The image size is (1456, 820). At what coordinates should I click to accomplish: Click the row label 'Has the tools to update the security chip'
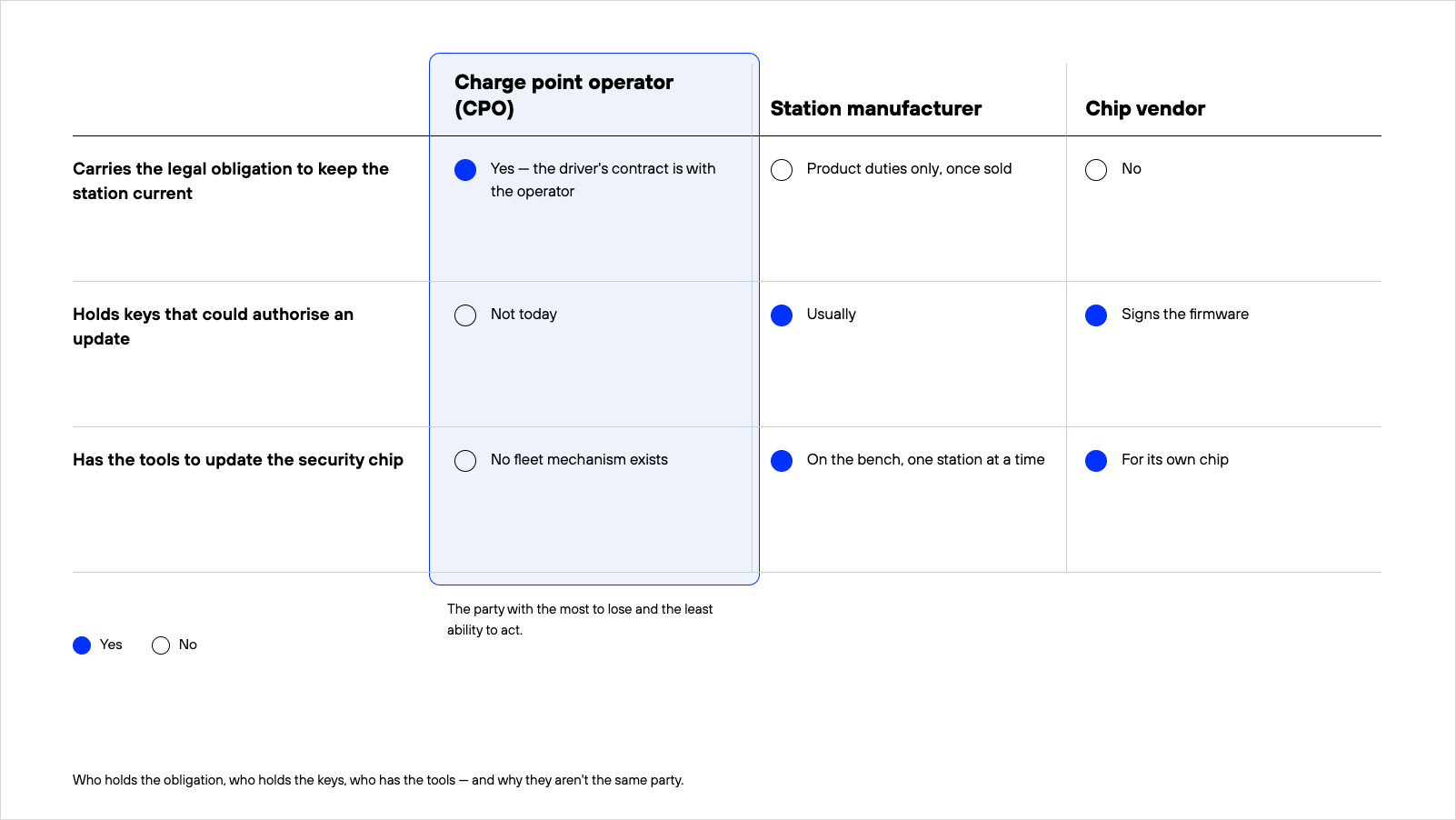coord(238,460)
